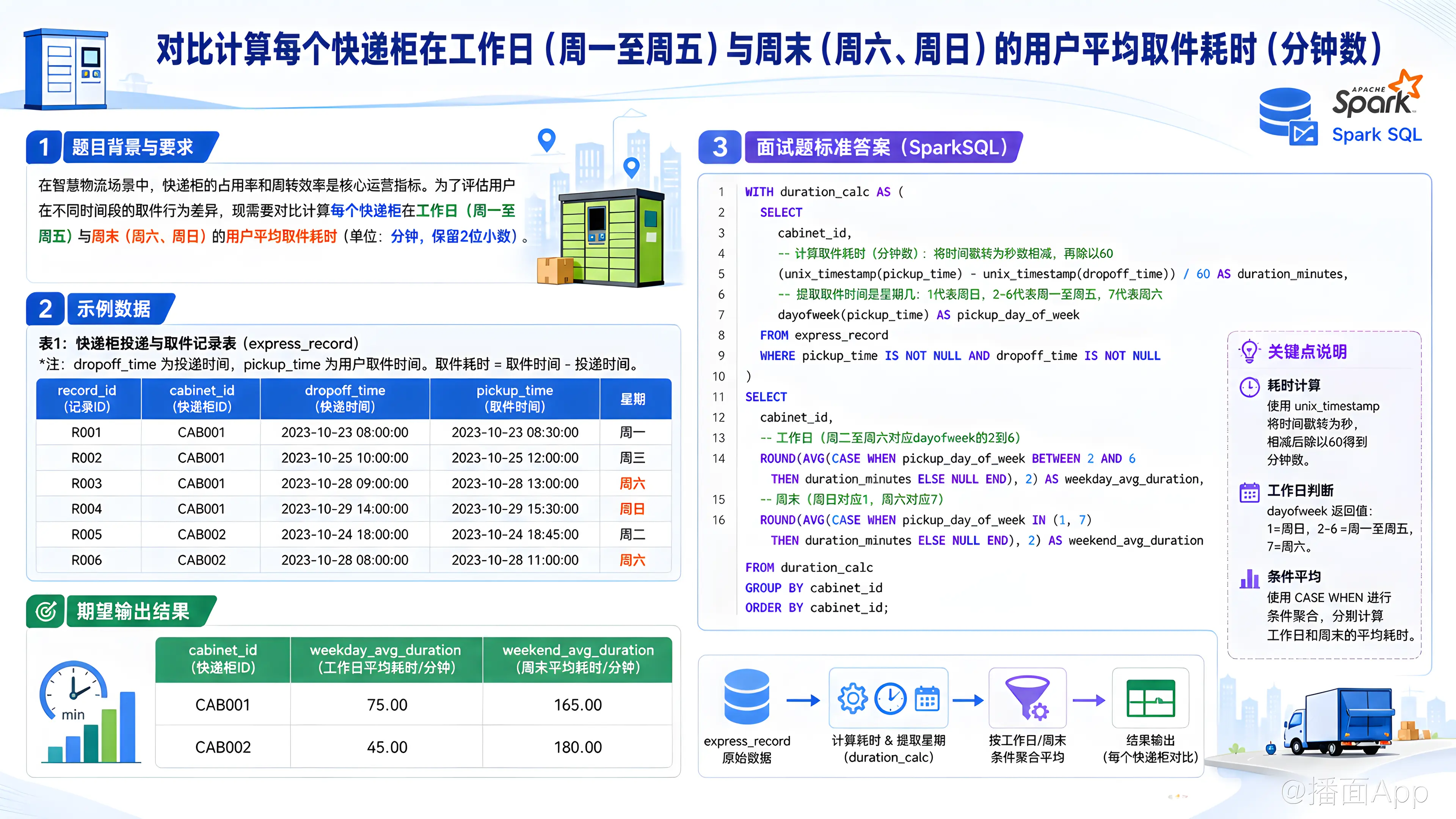Click the blue database icon near Spark SQL
This screenshot has height=819, width=1456.
1288,116
